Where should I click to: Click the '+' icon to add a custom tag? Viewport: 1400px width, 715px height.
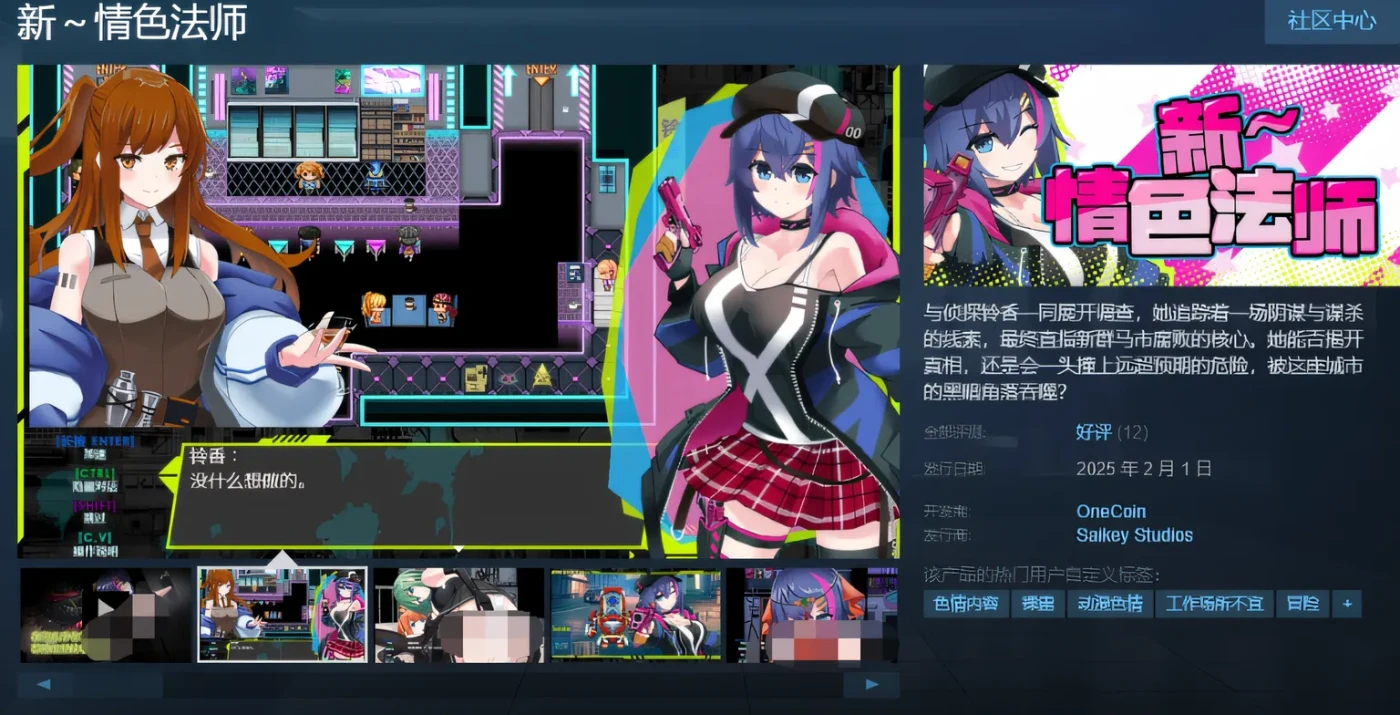coord(1348,603)
